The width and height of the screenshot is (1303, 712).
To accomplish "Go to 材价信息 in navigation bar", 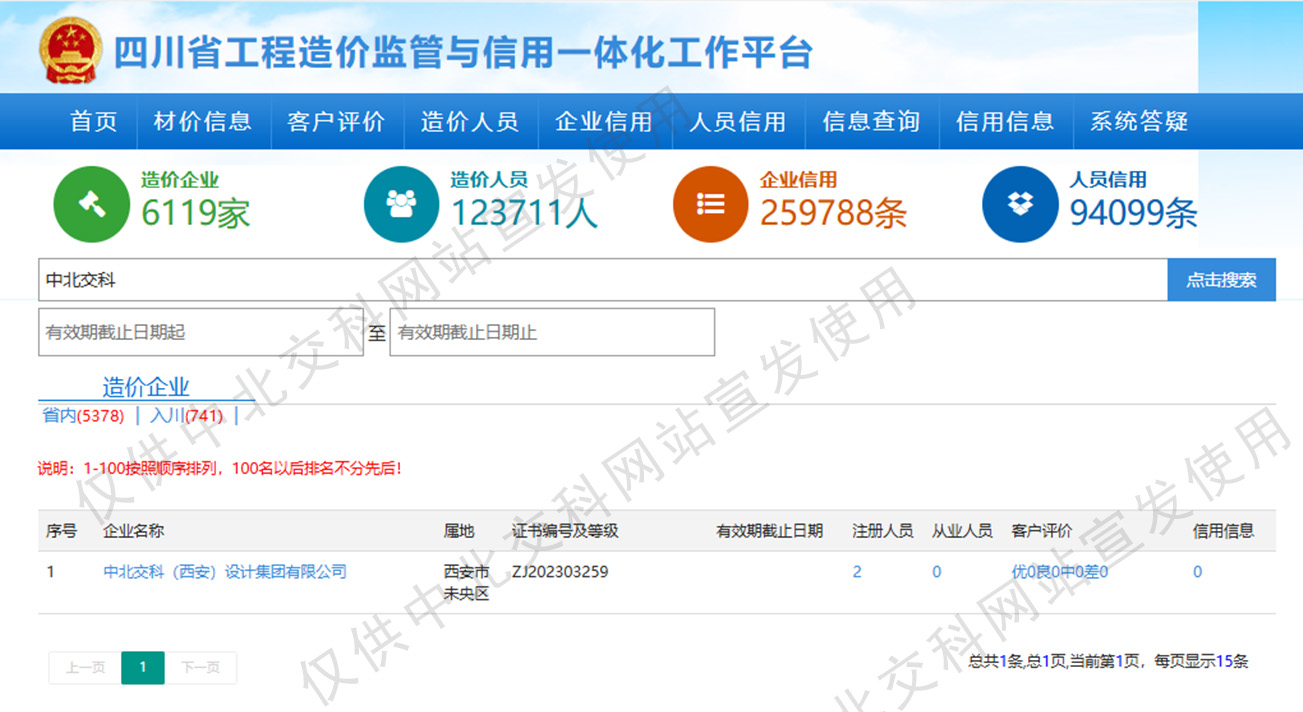I will [203, 122].
